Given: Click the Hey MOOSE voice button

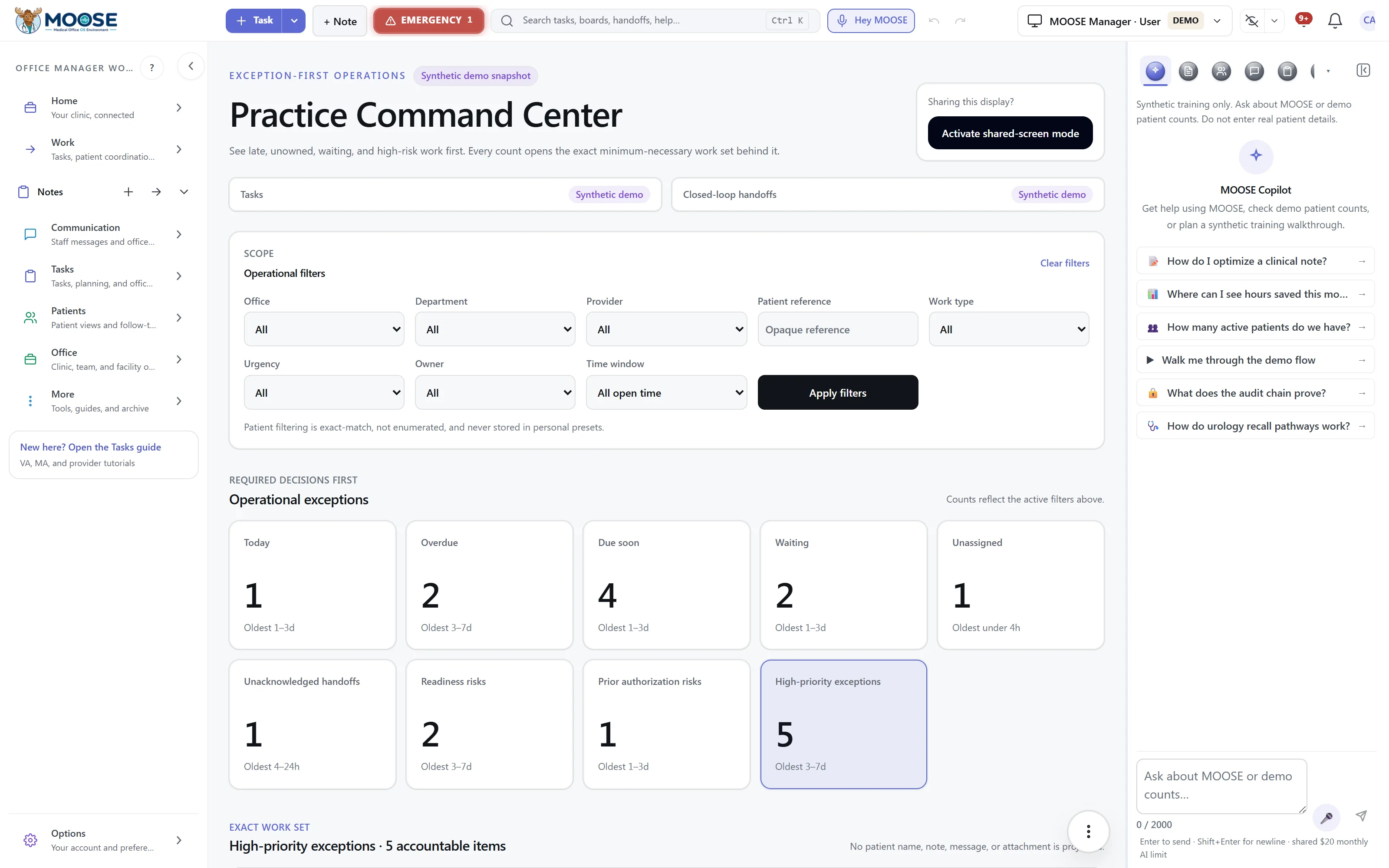Looking at the screenshot, I should click(871, 21).
